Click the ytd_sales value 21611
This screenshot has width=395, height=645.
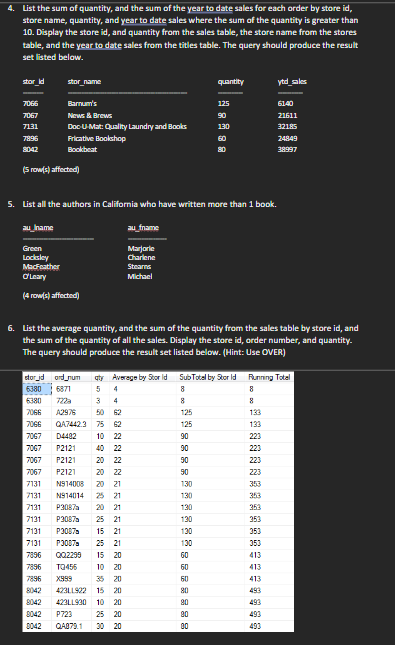point(288,116)
